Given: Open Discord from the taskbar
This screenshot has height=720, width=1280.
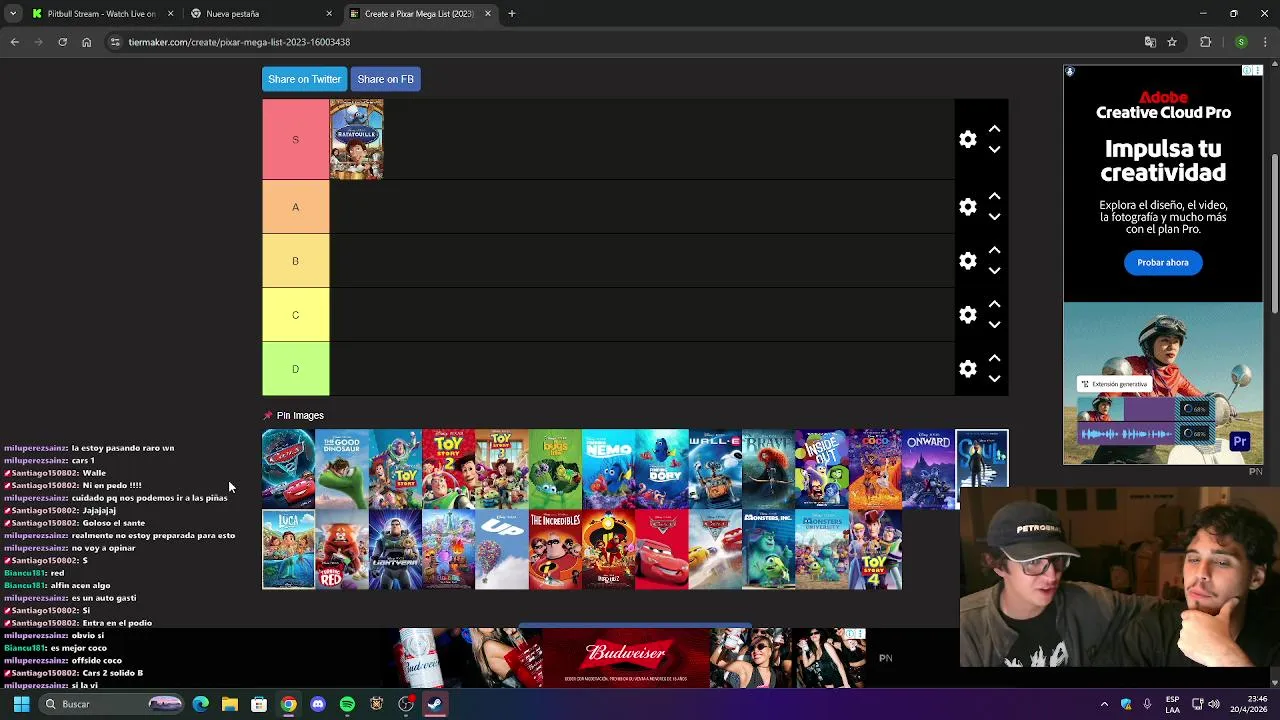Looking at the screenshot, I should pos(318,704).
